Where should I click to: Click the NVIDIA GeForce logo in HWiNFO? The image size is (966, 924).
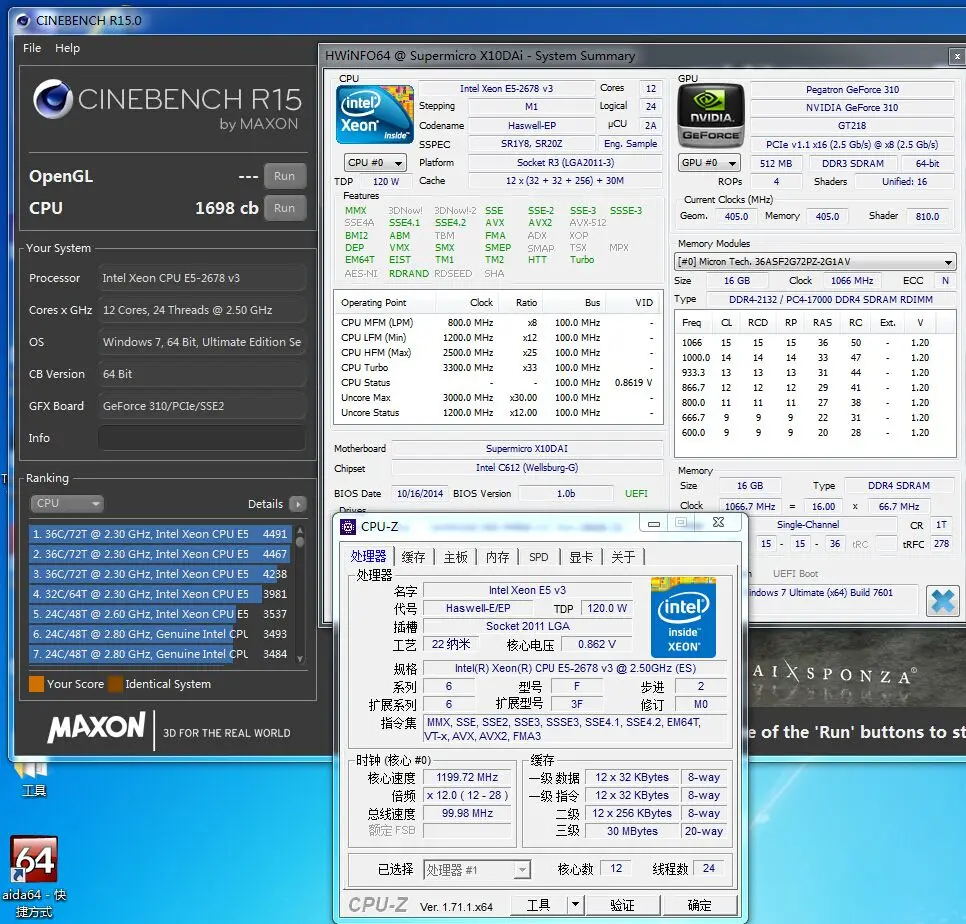(x=711, y=115)
